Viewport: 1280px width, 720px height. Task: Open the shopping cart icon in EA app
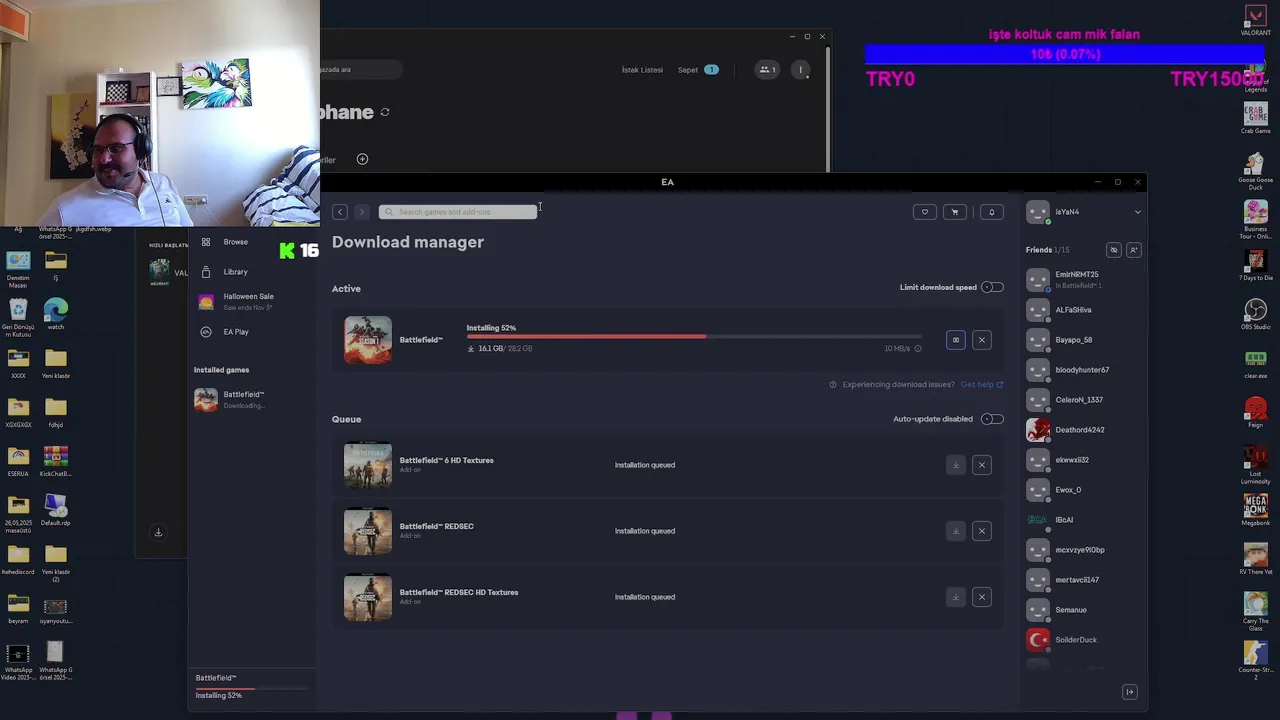[x=955, y=212]
